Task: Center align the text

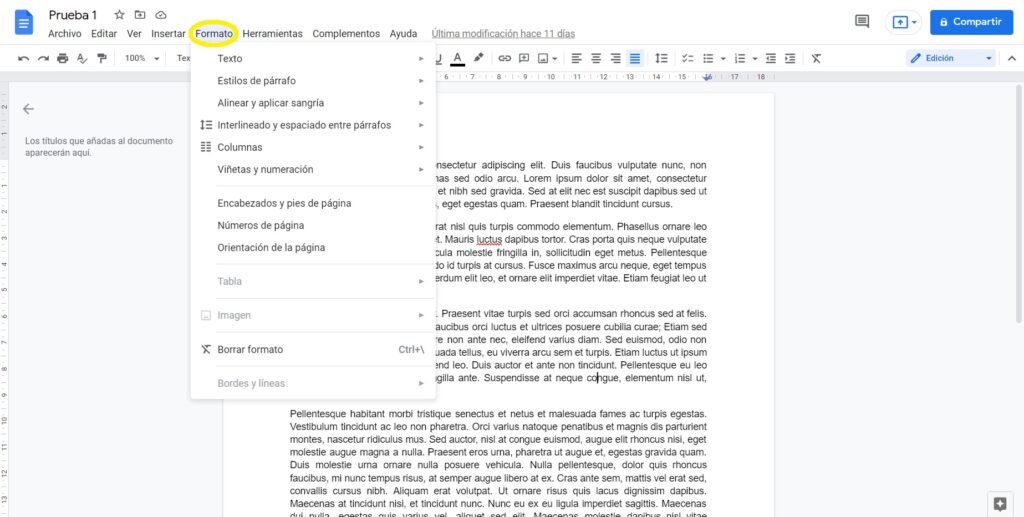Action: click(x=596, y=58)
